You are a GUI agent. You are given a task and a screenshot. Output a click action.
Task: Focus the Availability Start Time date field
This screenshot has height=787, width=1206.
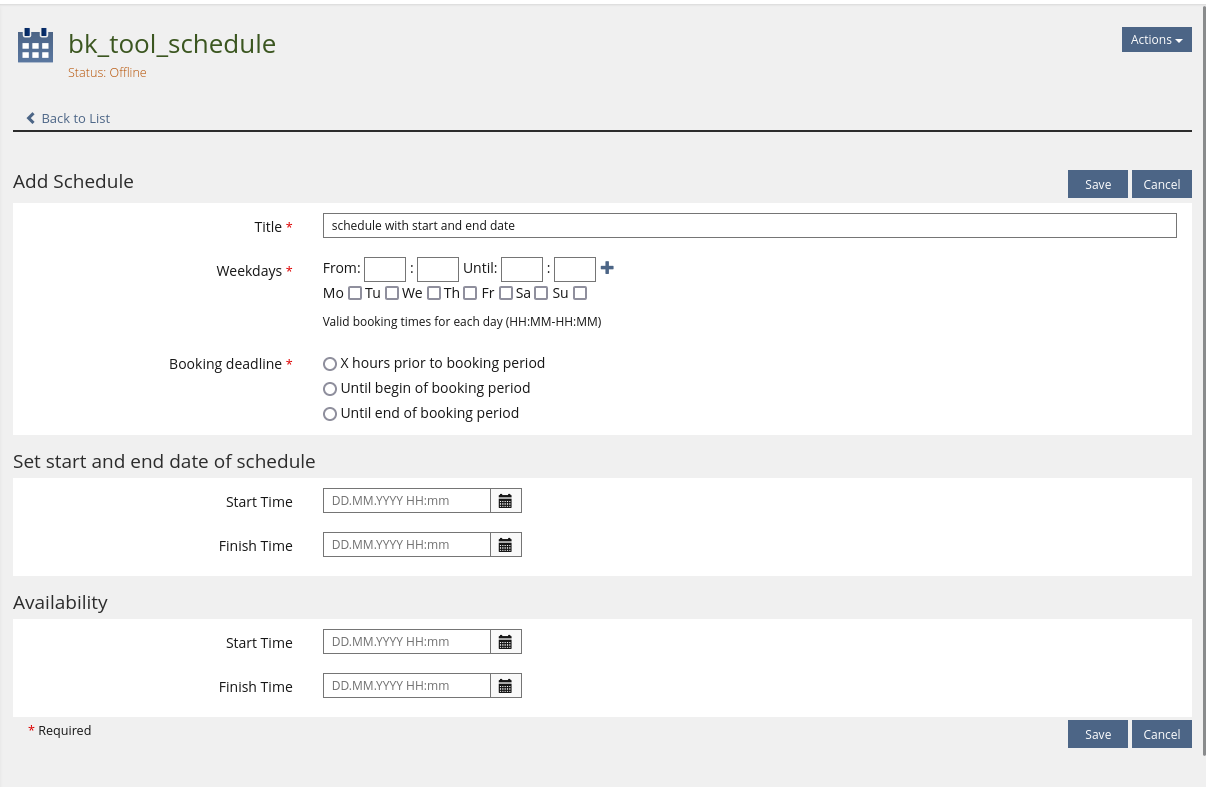click(407, 642)
